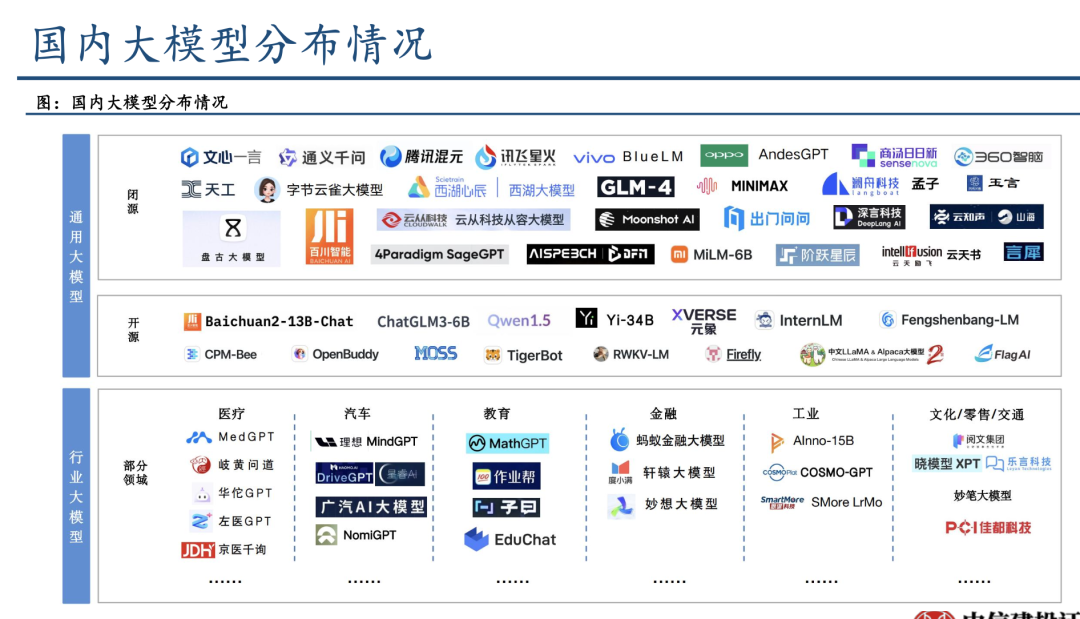Click the MINIMAX logo
The height and width of the screenshot is (619, 1080).
point(742,186)
